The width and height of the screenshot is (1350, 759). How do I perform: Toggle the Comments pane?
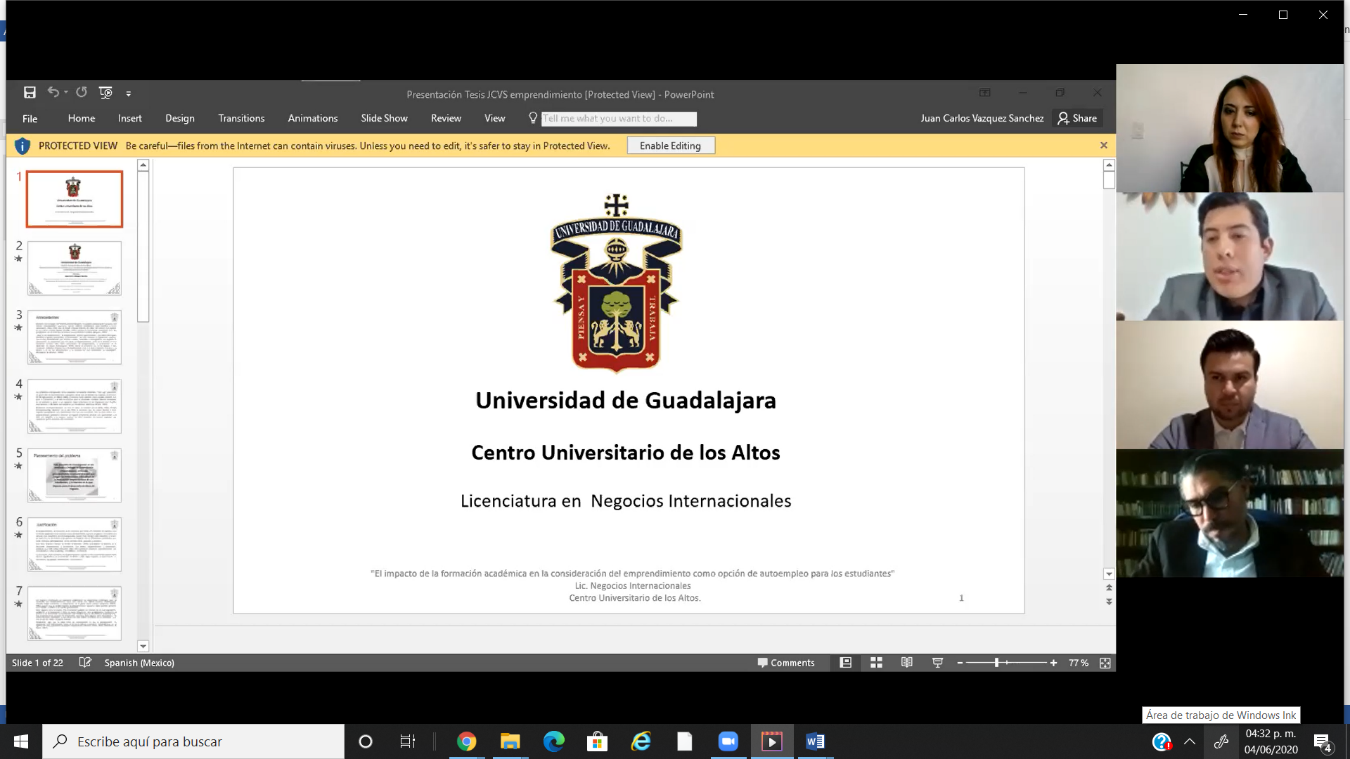(786, 663)
